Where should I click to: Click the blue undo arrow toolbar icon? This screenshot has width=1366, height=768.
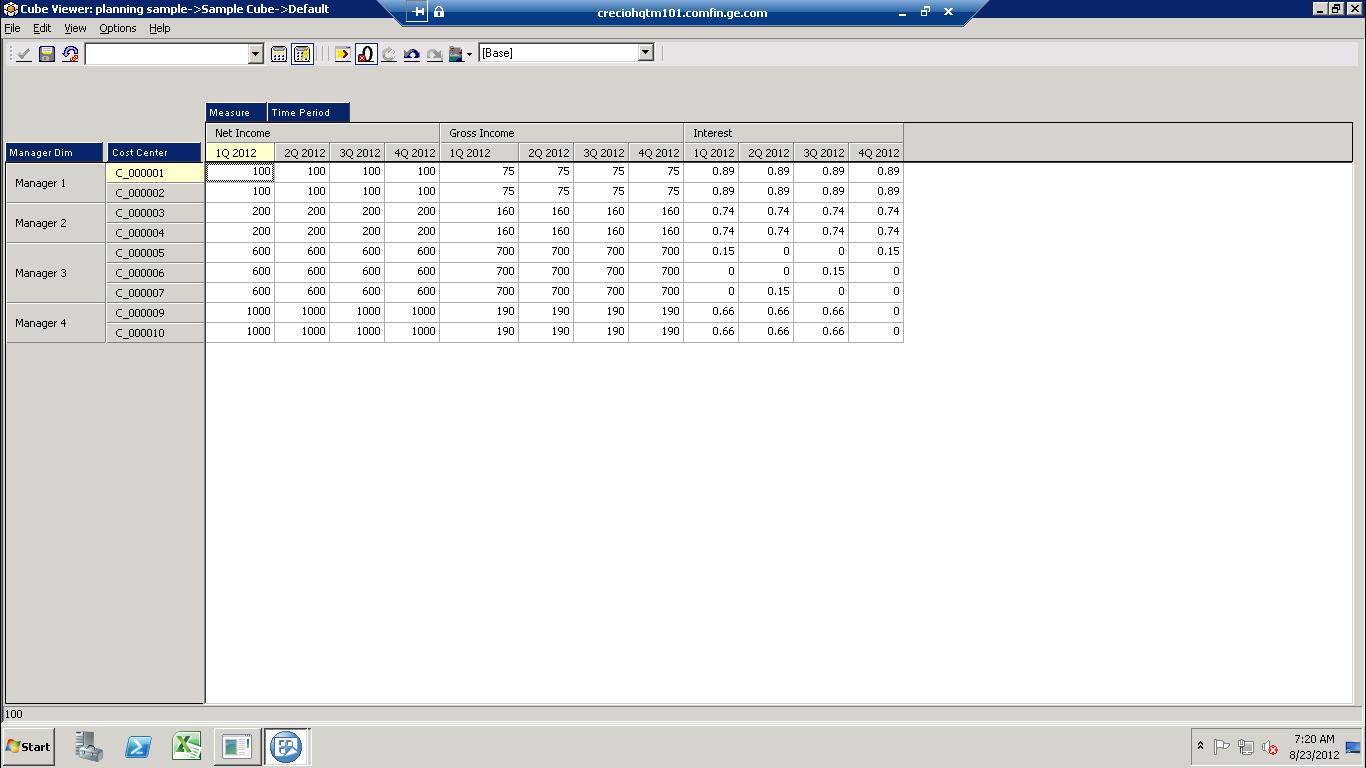(x=411, y=54)
